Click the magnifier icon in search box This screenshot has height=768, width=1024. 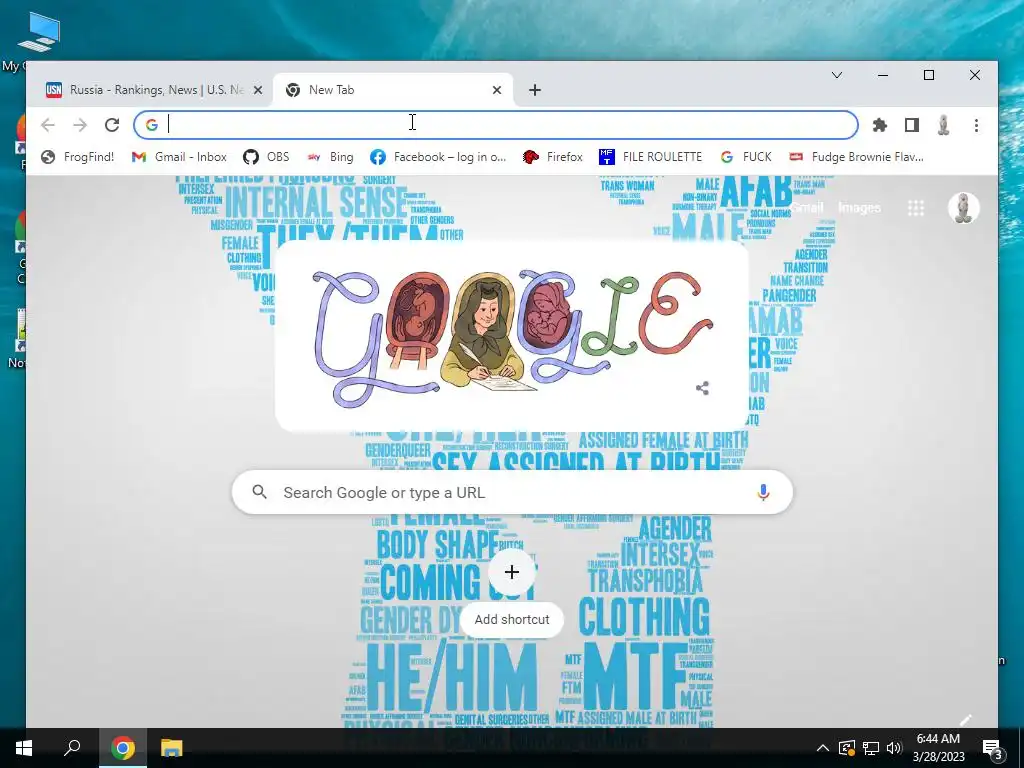[x=259, y=492]
